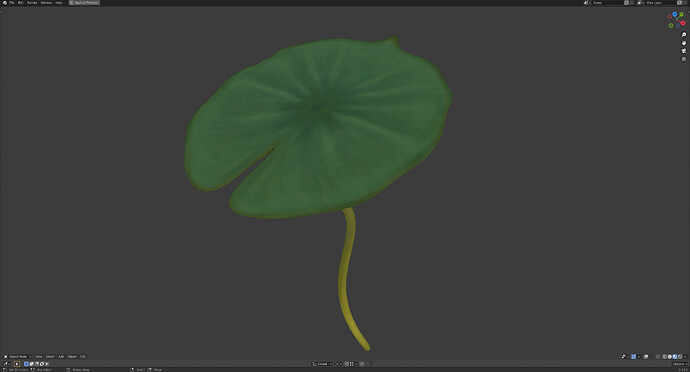Open the Object Mode dropdown
Viewport: 690px width, 372px height.
tap(18, 357)
